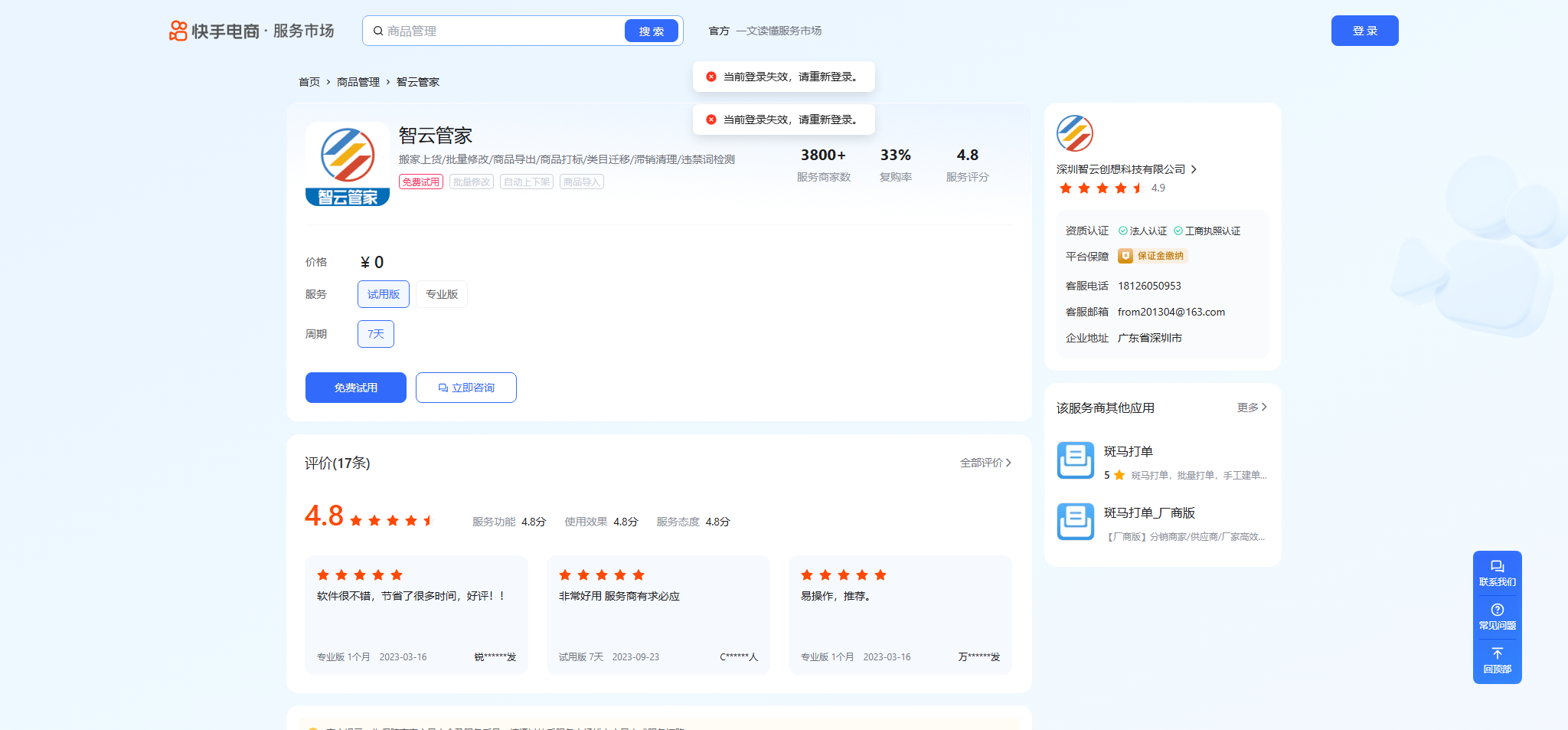Click the 搜索 button

[652, 31]
